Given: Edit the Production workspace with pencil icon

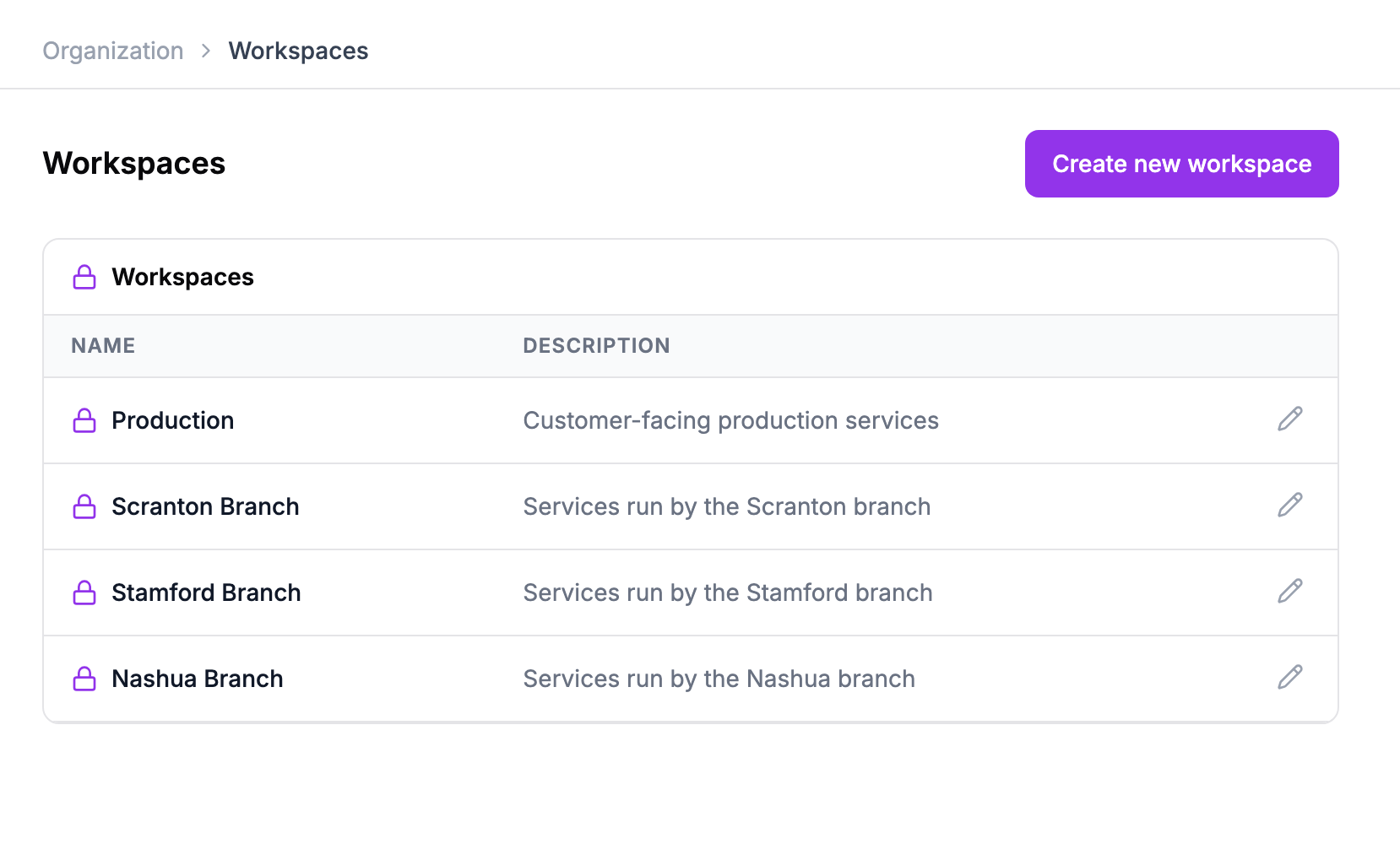Looking at the screenshot, I should coord(1290,419).
